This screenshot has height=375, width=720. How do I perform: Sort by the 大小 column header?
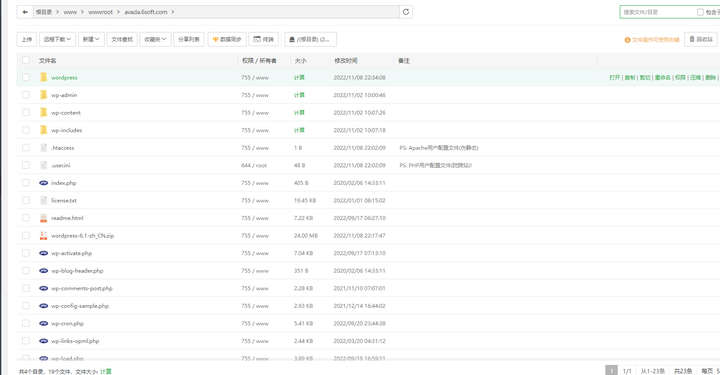coord(300,61)
